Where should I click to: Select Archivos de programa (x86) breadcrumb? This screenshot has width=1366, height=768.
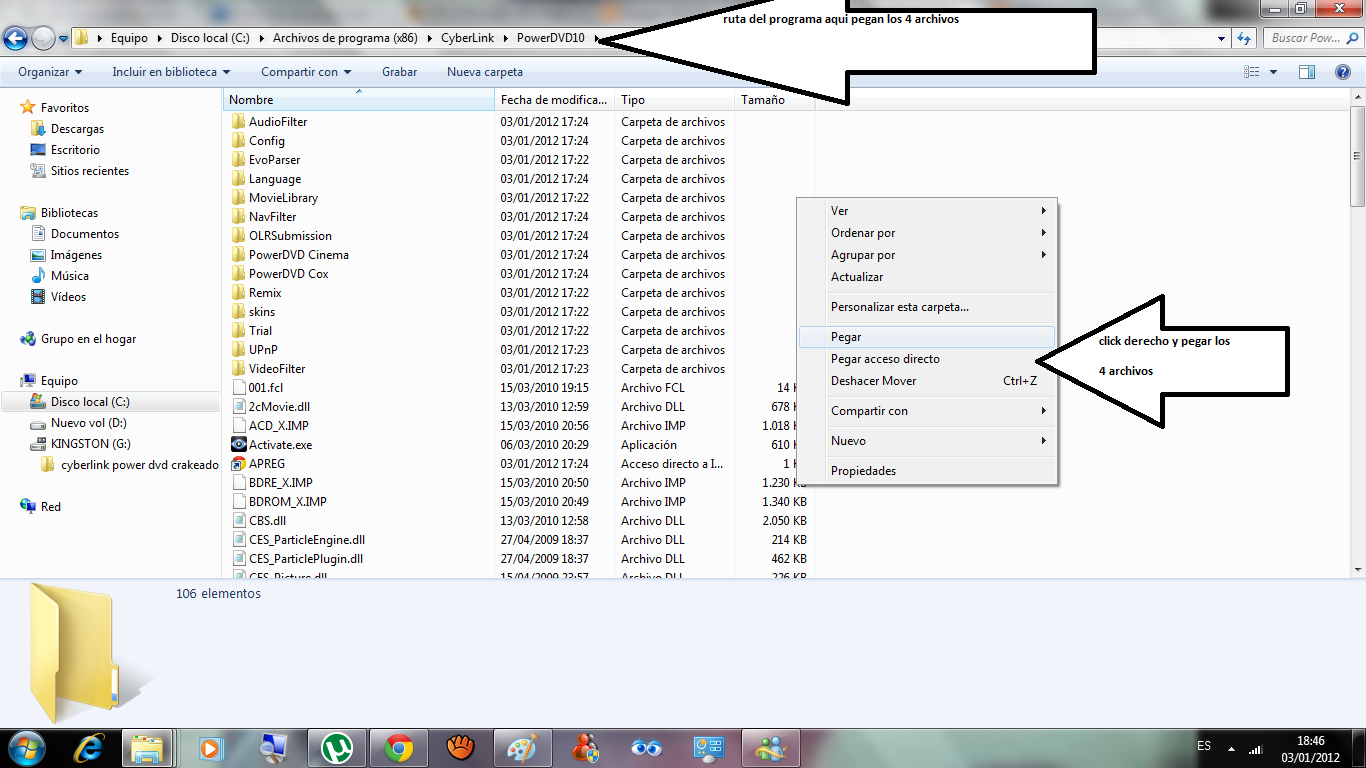point(345,38)
